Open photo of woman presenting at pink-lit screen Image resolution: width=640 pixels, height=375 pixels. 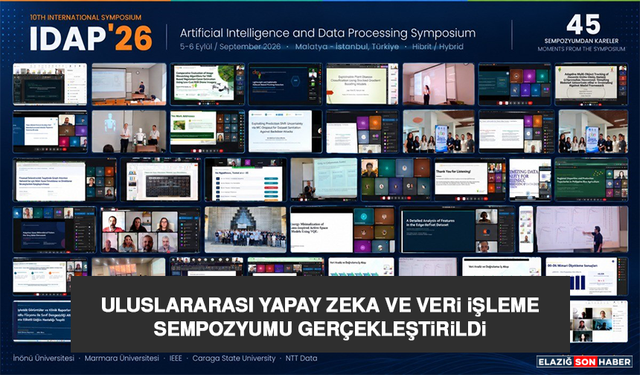point(438,84)
